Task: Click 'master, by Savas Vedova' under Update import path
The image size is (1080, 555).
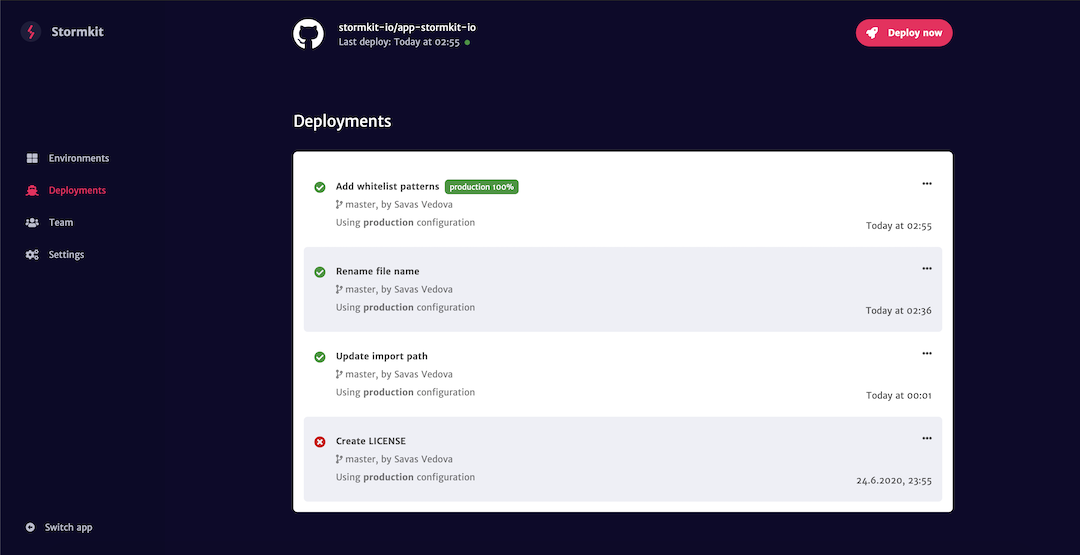Action: (x=399, y=375)
